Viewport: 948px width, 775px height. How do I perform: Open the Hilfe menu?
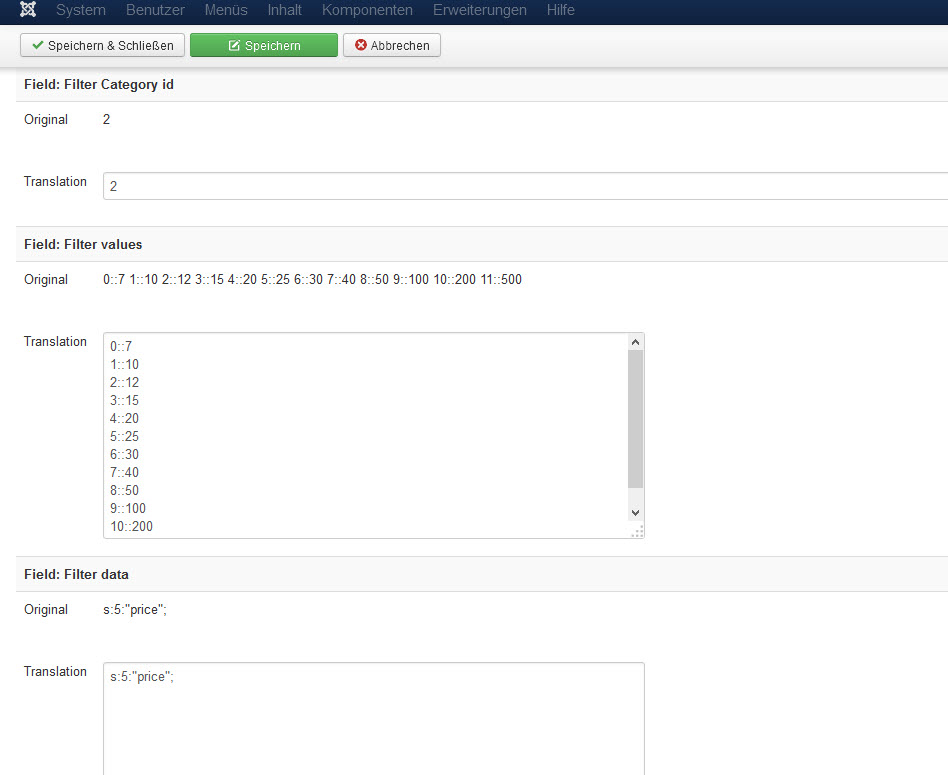(560, 10)
